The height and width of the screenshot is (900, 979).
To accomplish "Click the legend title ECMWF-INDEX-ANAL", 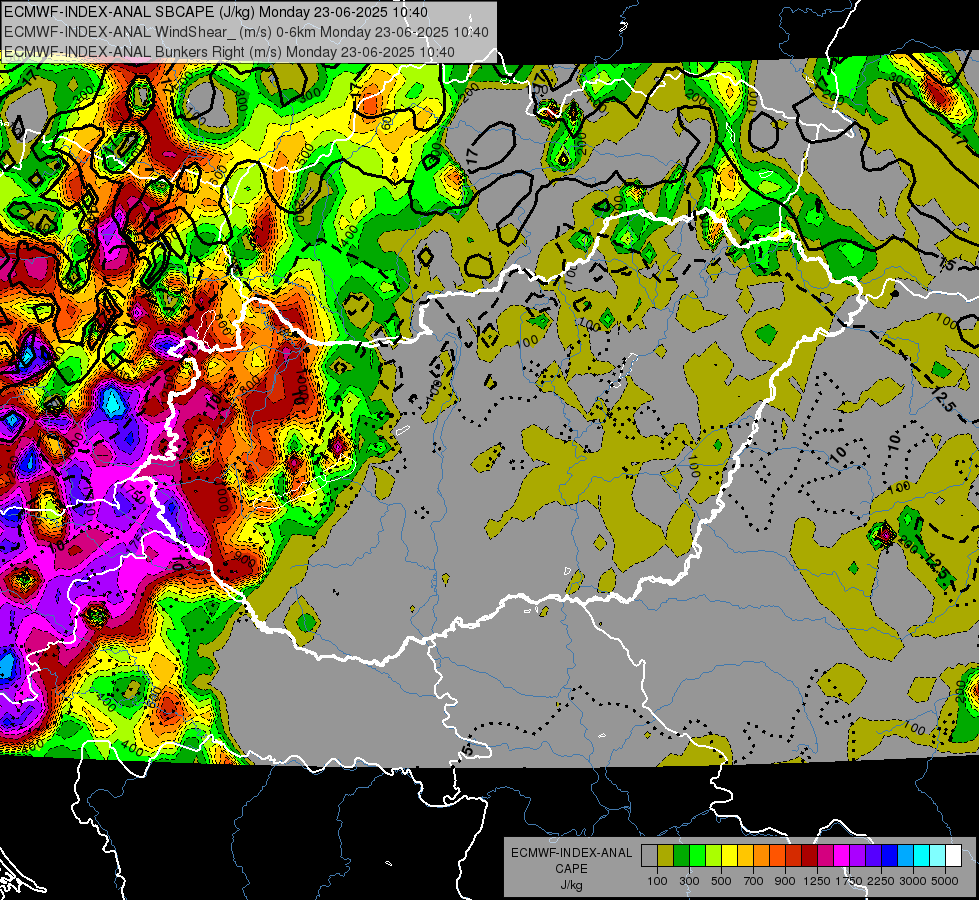I will [x=572, y=853].
